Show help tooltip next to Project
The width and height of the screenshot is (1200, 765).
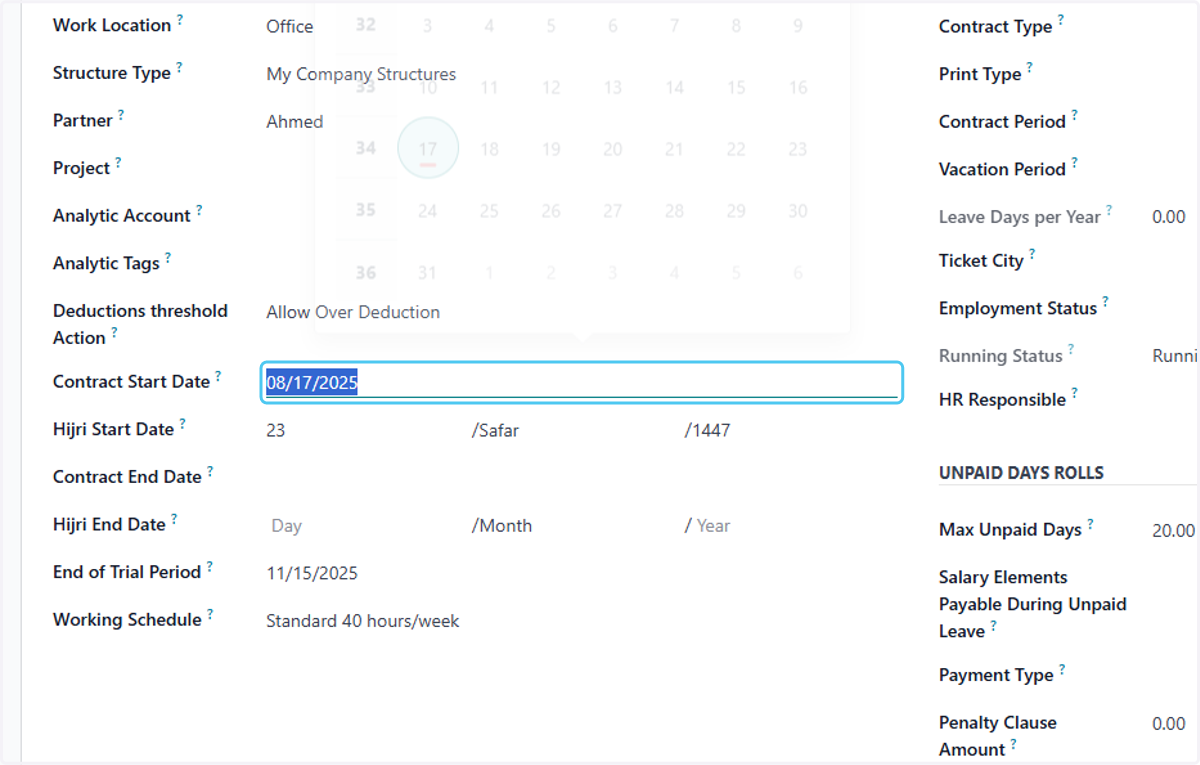click(118, 162)
